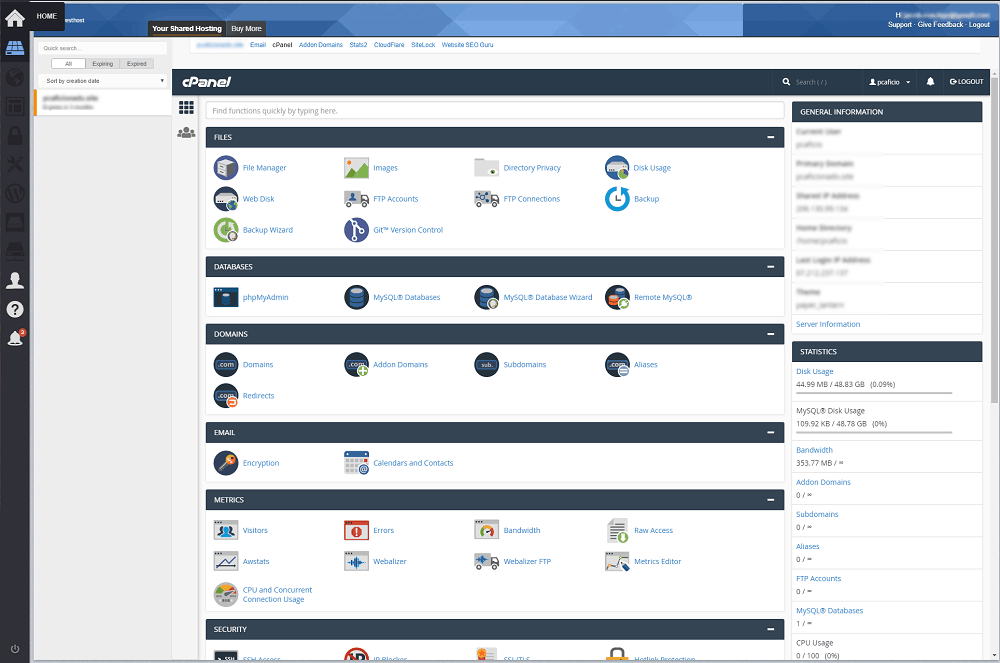Viewport: 1000px width, 663px height.
Task: Collapse the Files section
Action: [x=770, y=137]
